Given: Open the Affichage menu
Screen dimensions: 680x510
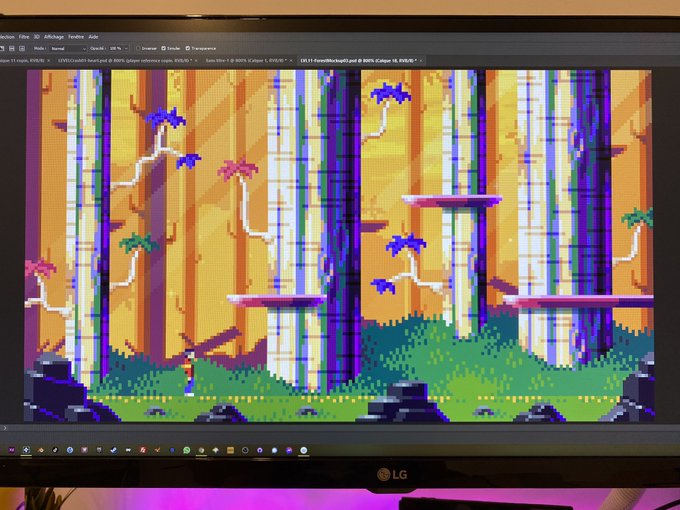Looking at the screenshot, I should pyautogui.click(x=54, y=37).
